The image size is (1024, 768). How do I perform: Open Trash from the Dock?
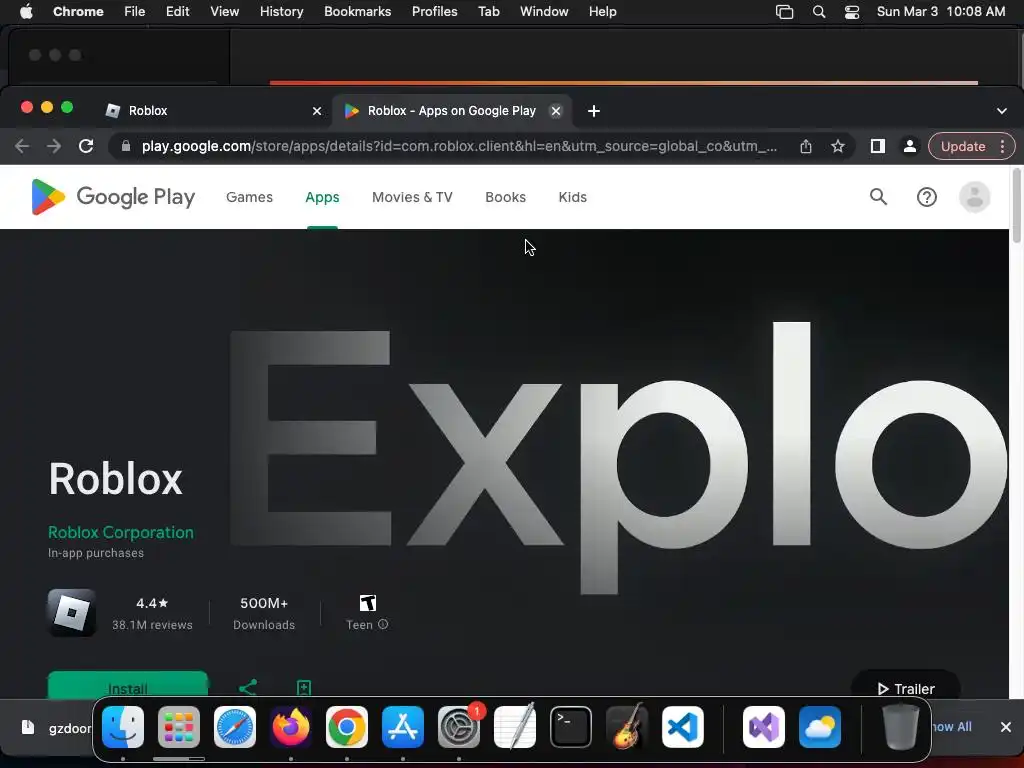click(901, 727)
